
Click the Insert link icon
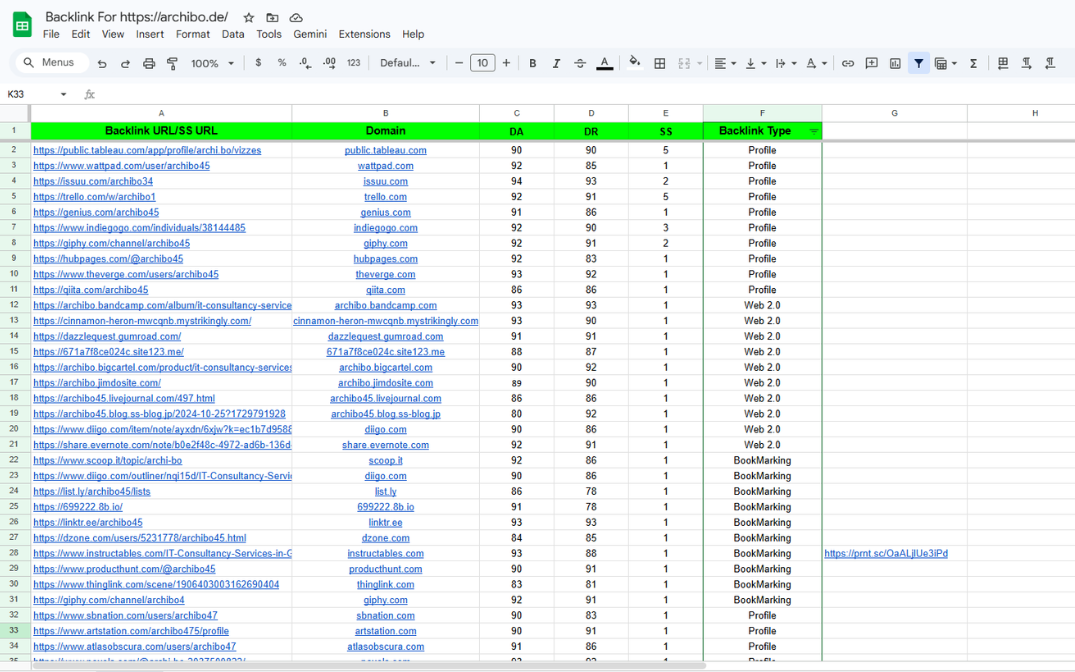pyautogui.click(x=848, y=63)
